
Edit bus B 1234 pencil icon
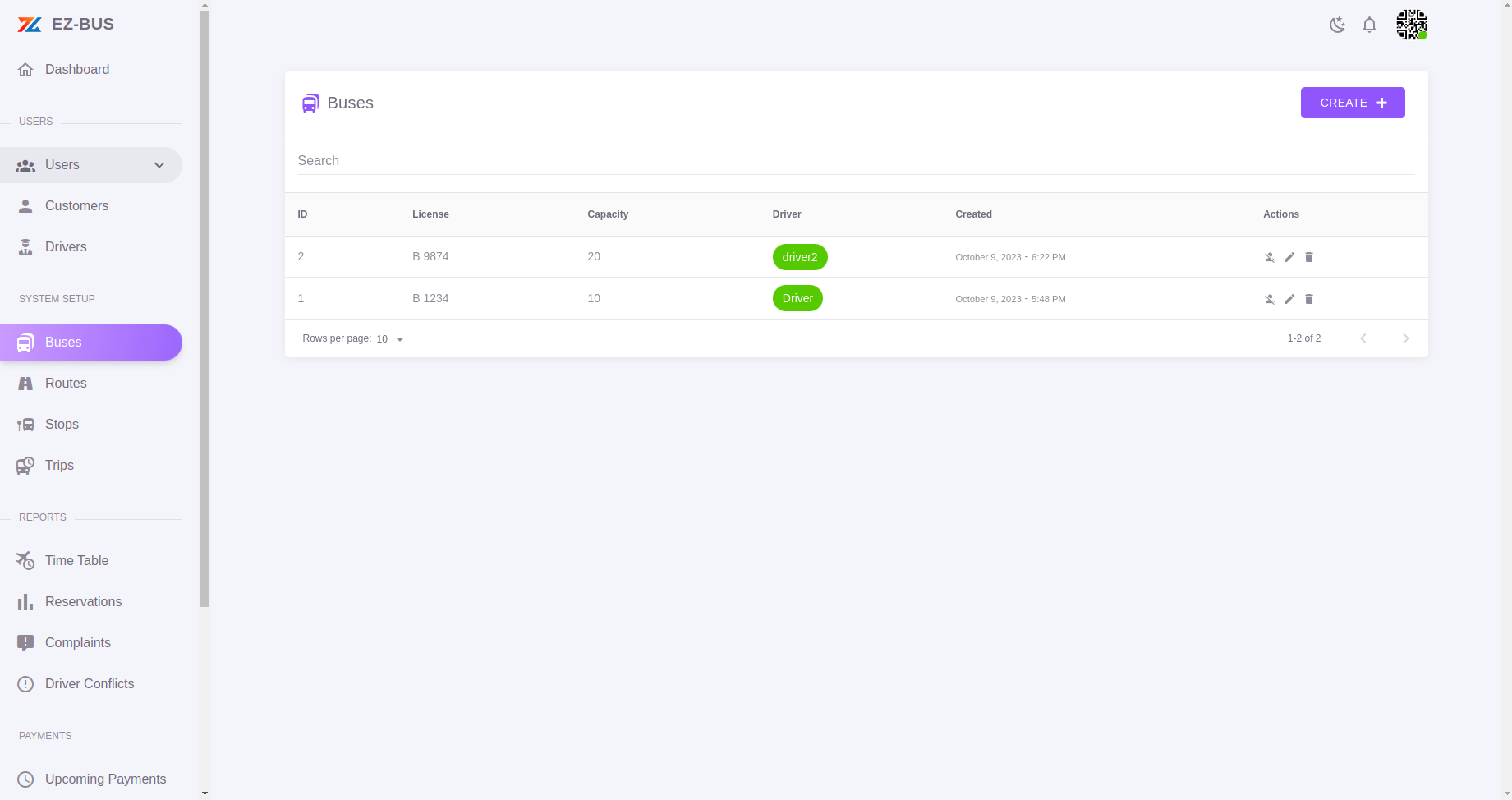point(1289,299)
